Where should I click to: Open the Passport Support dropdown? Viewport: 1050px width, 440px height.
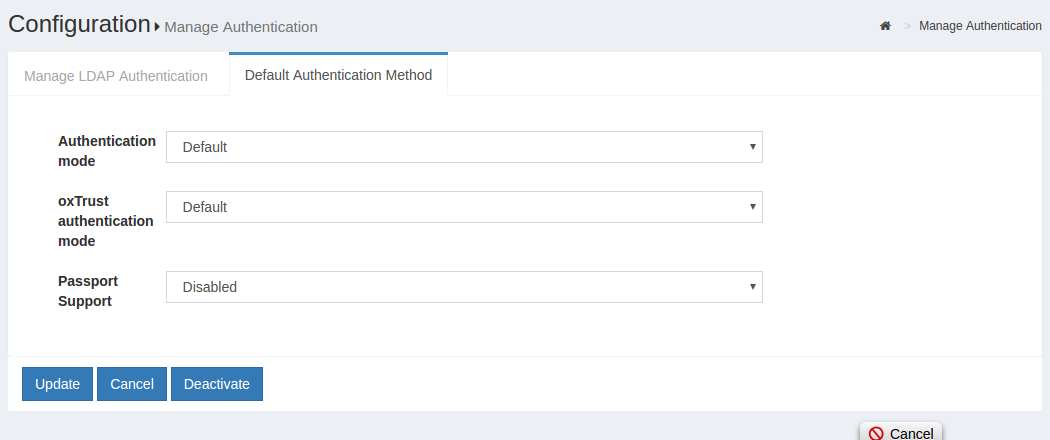click(464, 287)
